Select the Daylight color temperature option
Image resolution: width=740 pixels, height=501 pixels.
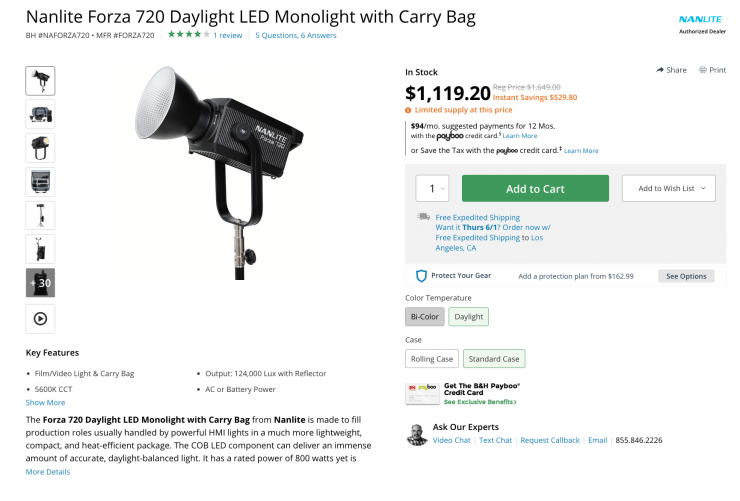(x=468, y=317)
